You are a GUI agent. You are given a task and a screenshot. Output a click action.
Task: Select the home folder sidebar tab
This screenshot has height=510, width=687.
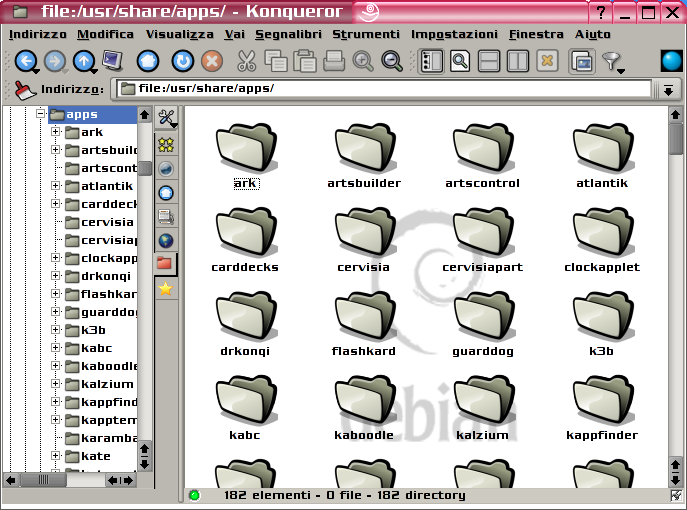point(166,193)
